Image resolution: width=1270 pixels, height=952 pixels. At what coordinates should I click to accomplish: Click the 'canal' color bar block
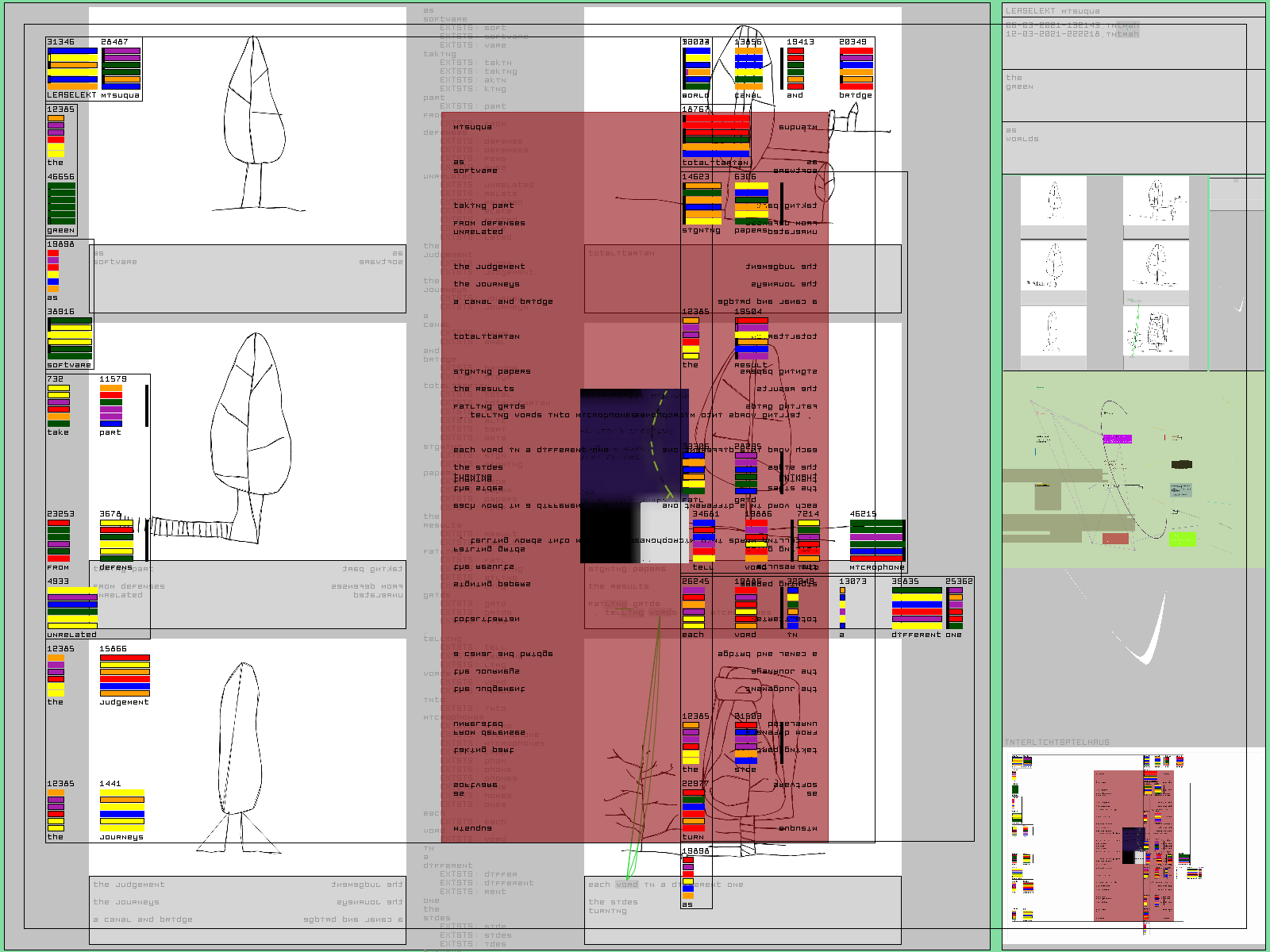(x=749, y=68)
